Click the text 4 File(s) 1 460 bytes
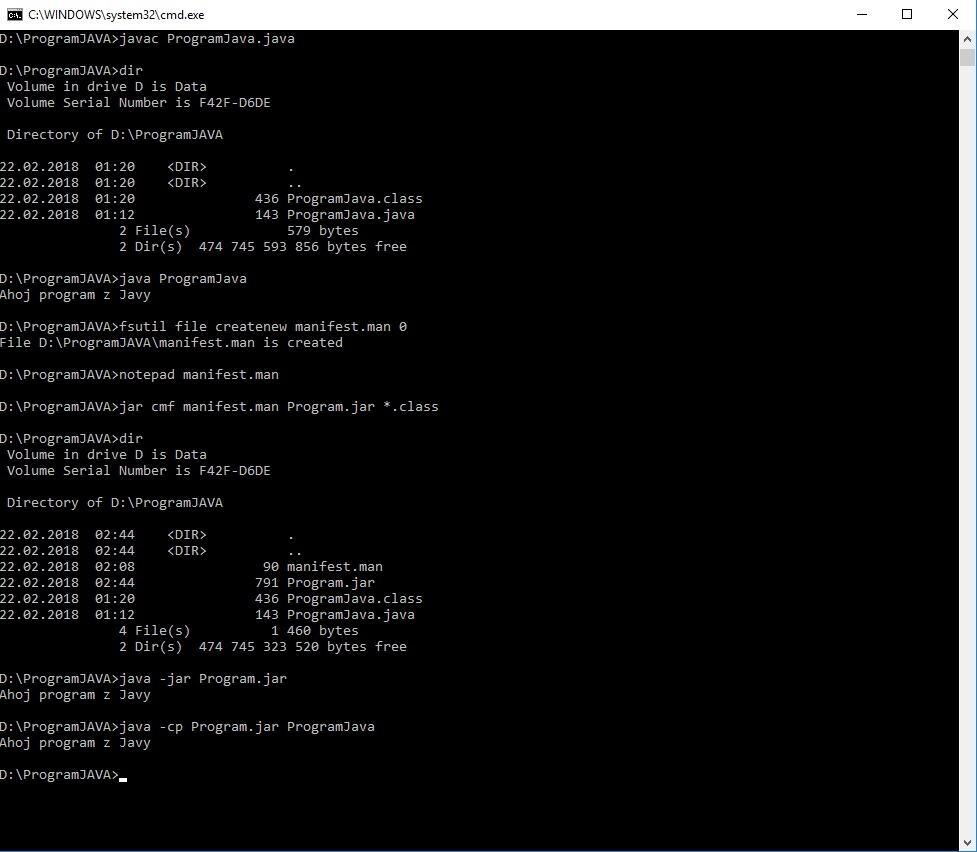Image resolution: width=977 pixels, height=852 pixels. [x=239, y=631]
